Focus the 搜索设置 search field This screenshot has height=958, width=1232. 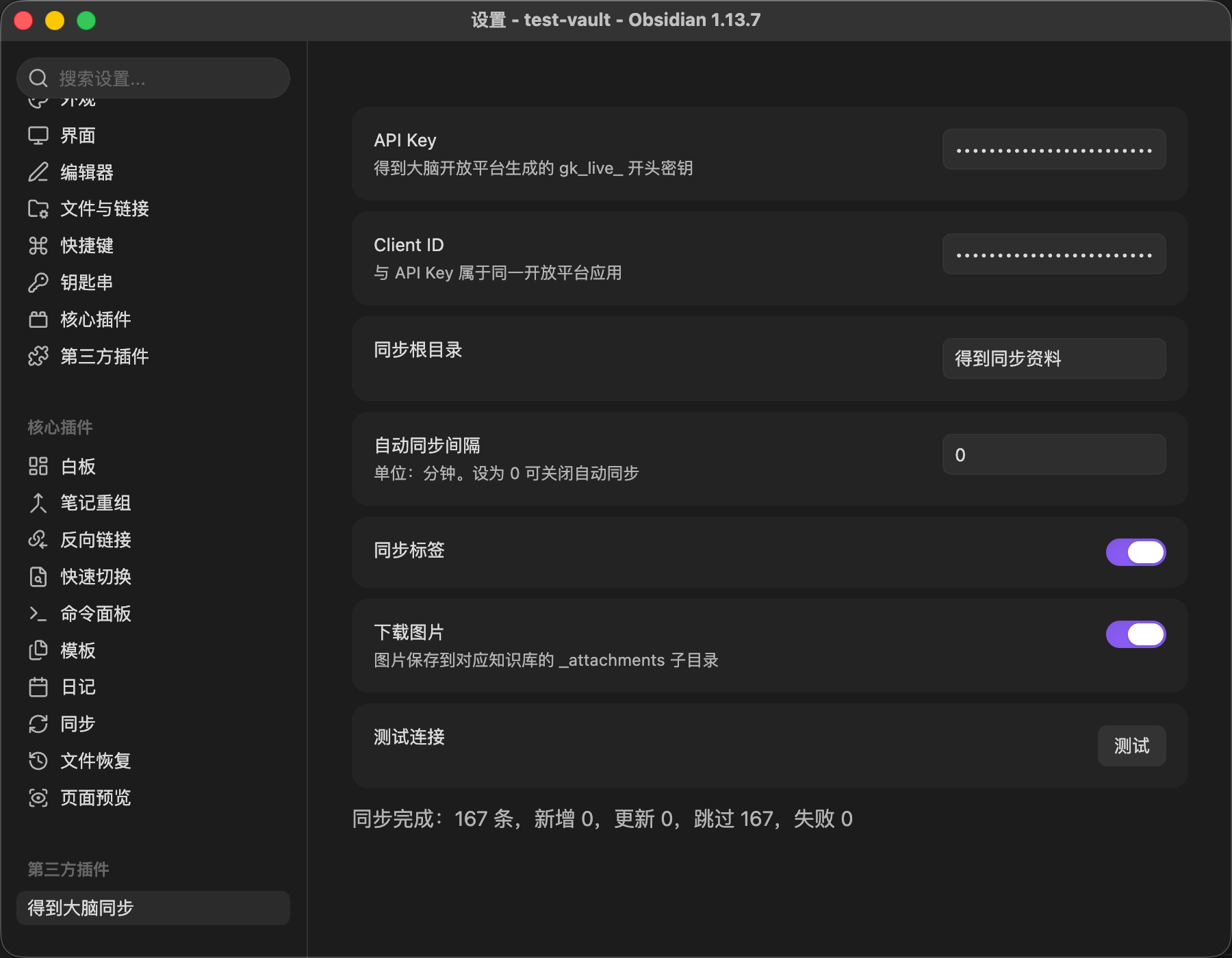click(153, 78)
